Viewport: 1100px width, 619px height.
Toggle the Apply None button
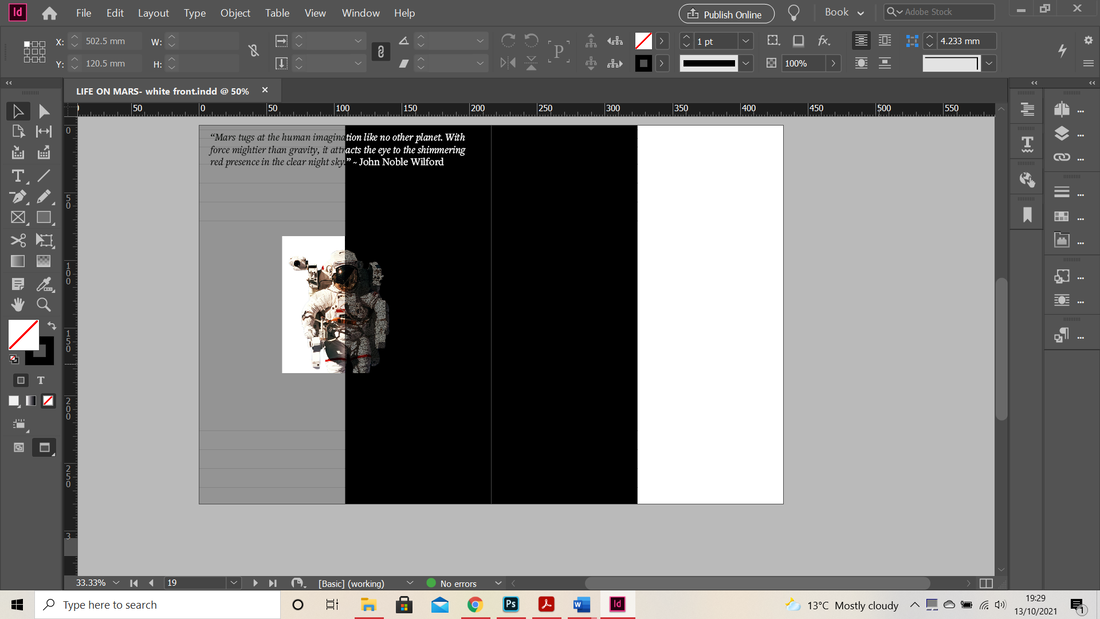point(48,401)
